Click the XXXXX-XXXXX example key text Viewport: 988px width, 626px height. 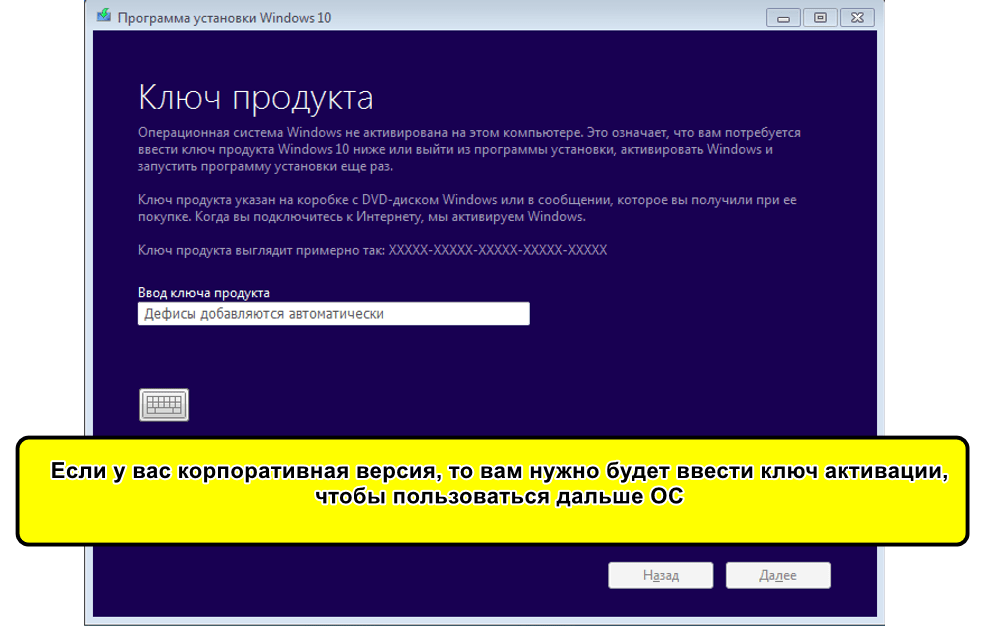pyautogui.click(x=497, y=250)
